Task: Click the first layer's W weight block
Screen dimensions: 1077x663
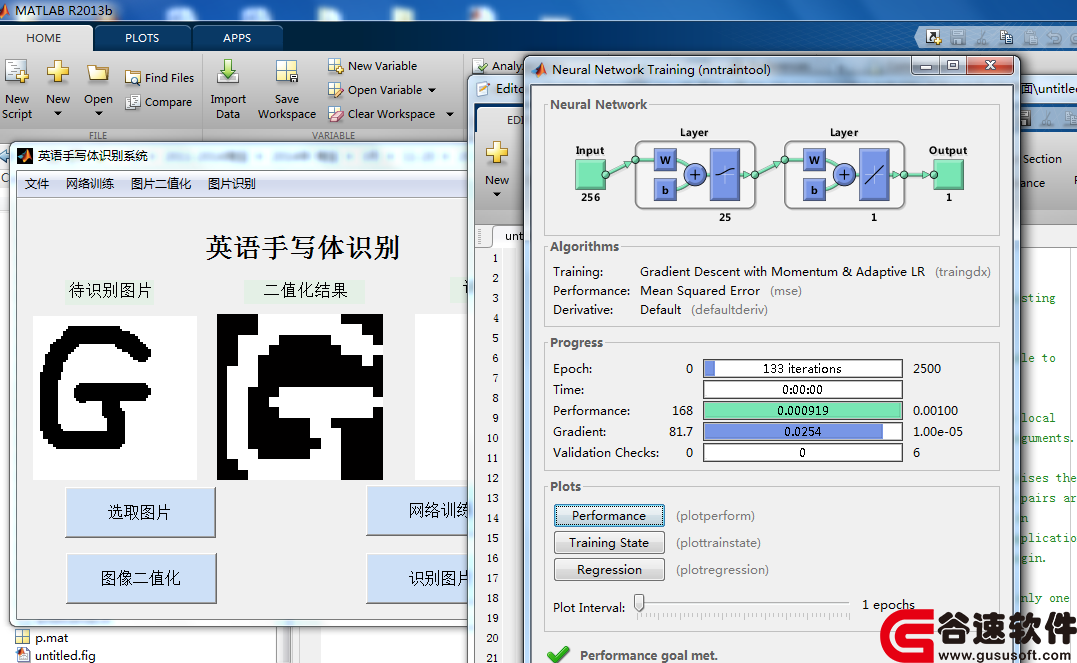Action: (665, 161)
